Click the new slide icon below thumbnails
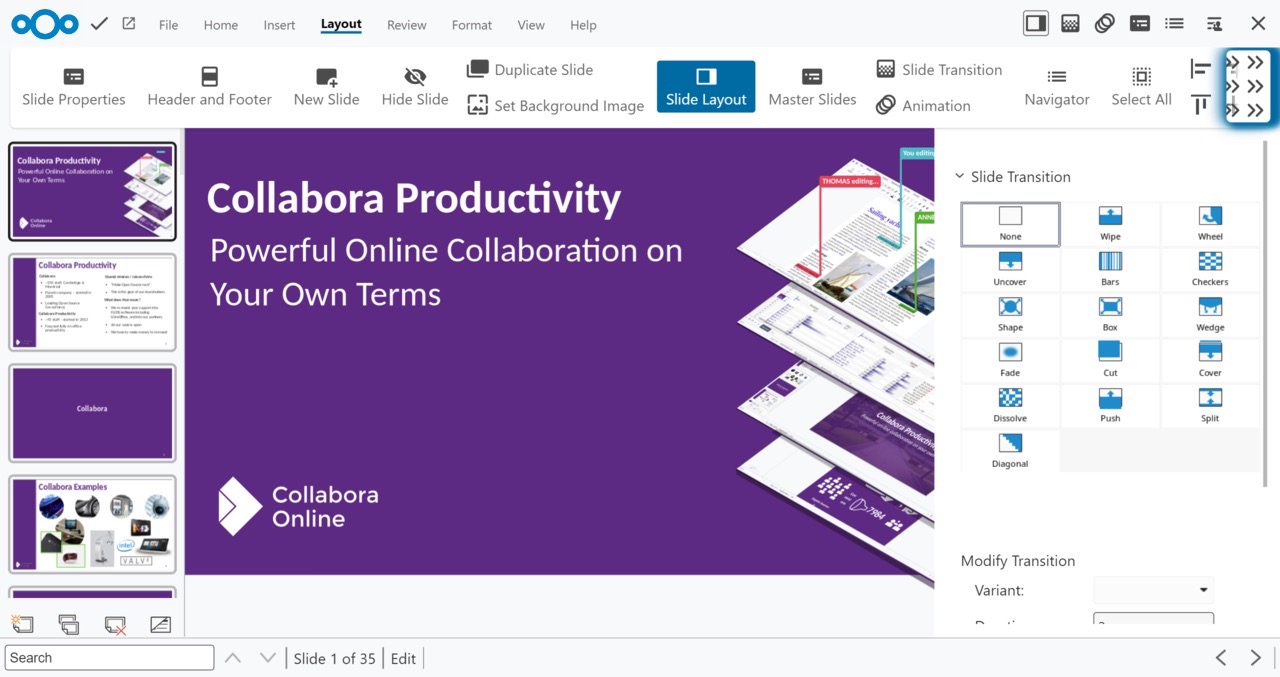Screen dimensions: 1280x677 pyautogui.click(x=22, y=625)
